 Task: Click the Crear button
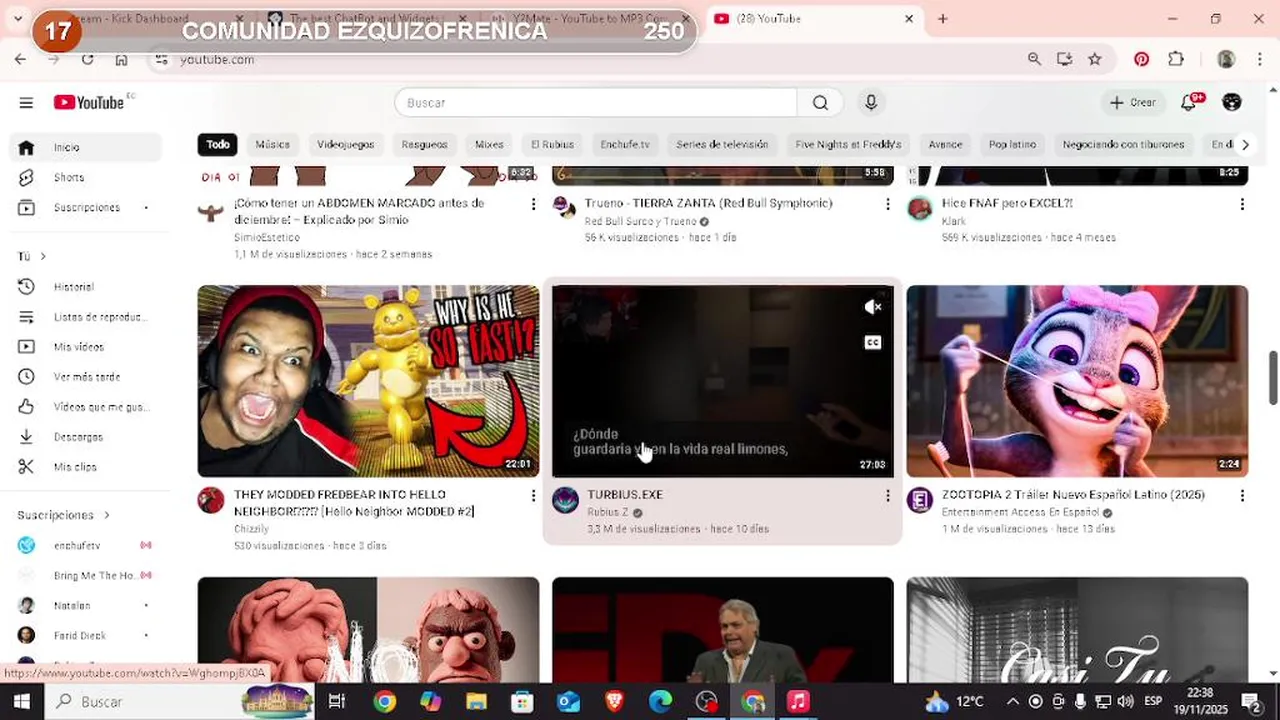click(x=1132, y=102)
